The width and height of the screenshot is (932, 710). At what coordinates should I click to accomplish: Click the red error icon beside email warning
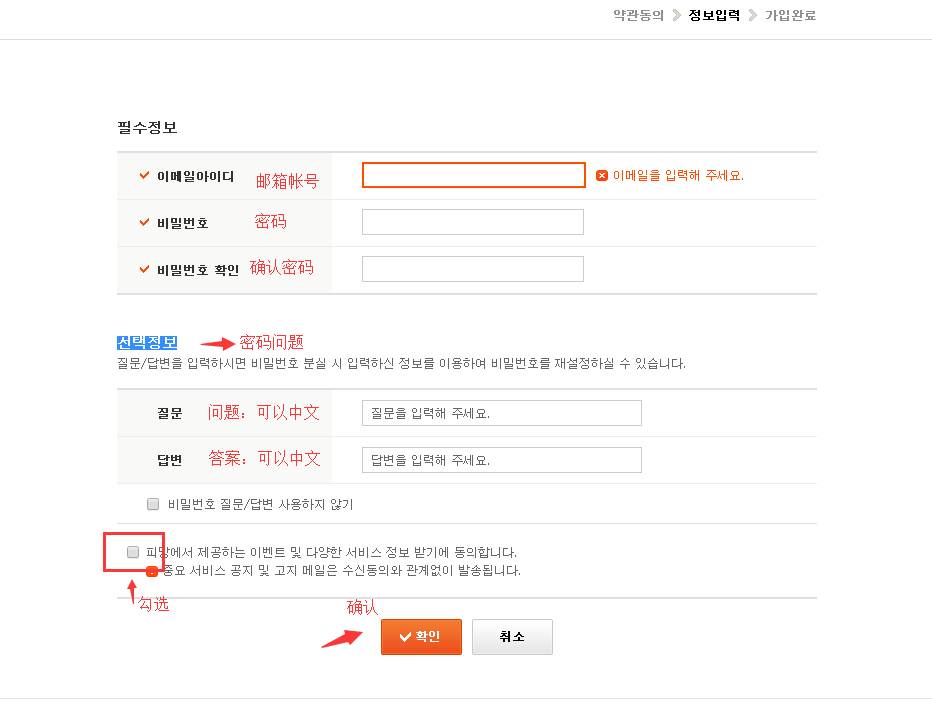click(x=602, y=175)
